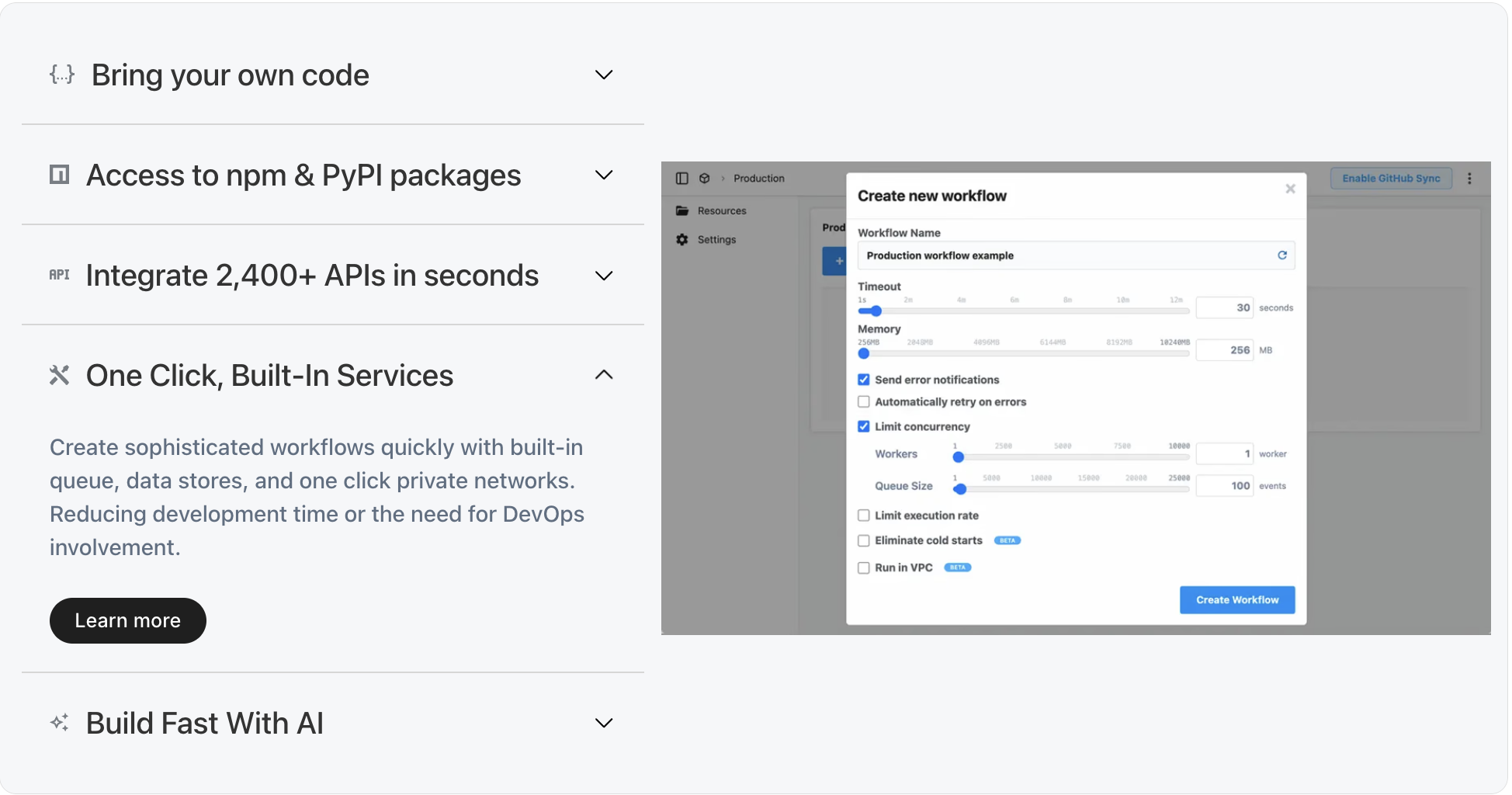Enable Automatically retry on errors
Image resolution: width=1512 pixels, height=795 pixels.
click(864, 402)
